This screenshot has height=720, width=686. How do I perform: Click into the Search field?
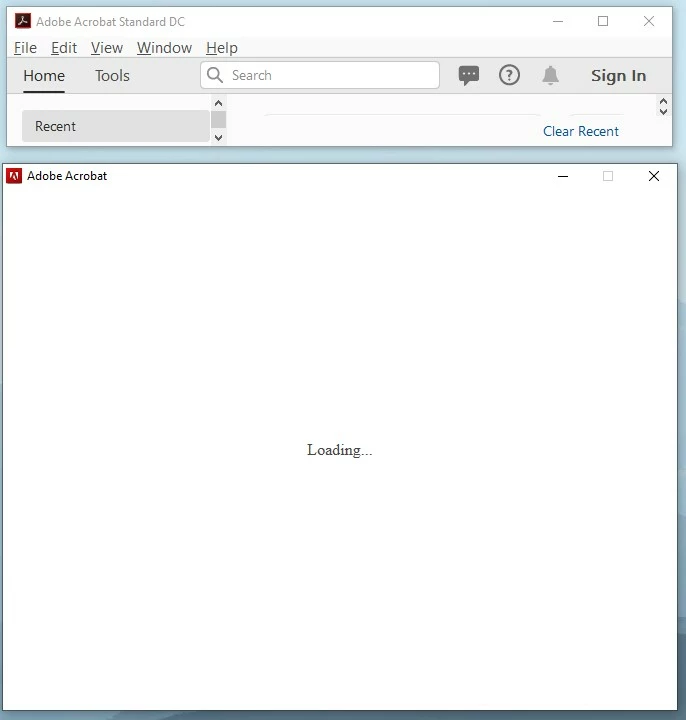click(320, 75)
